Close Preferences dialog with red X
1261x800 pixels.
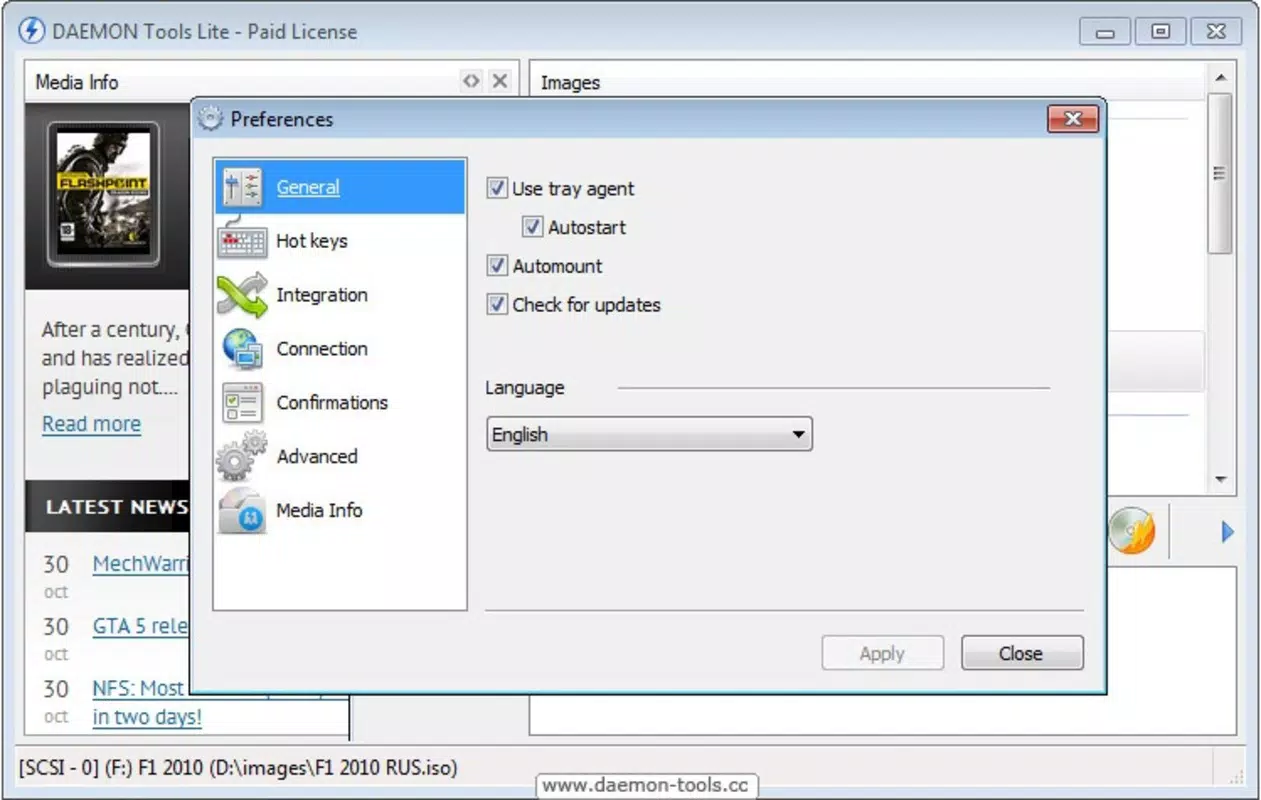1073,119
